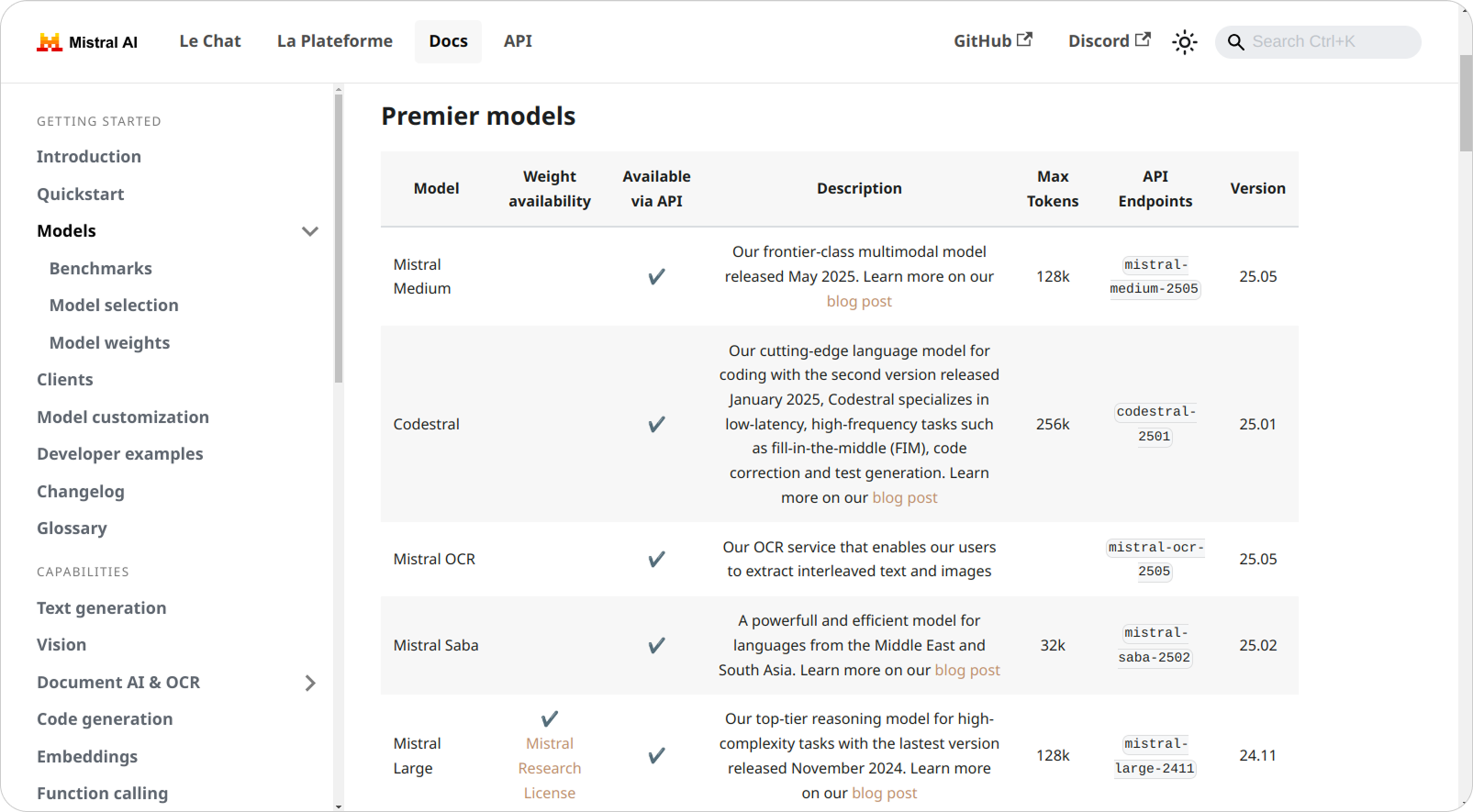Open Code generation page

tap(105, 719)
